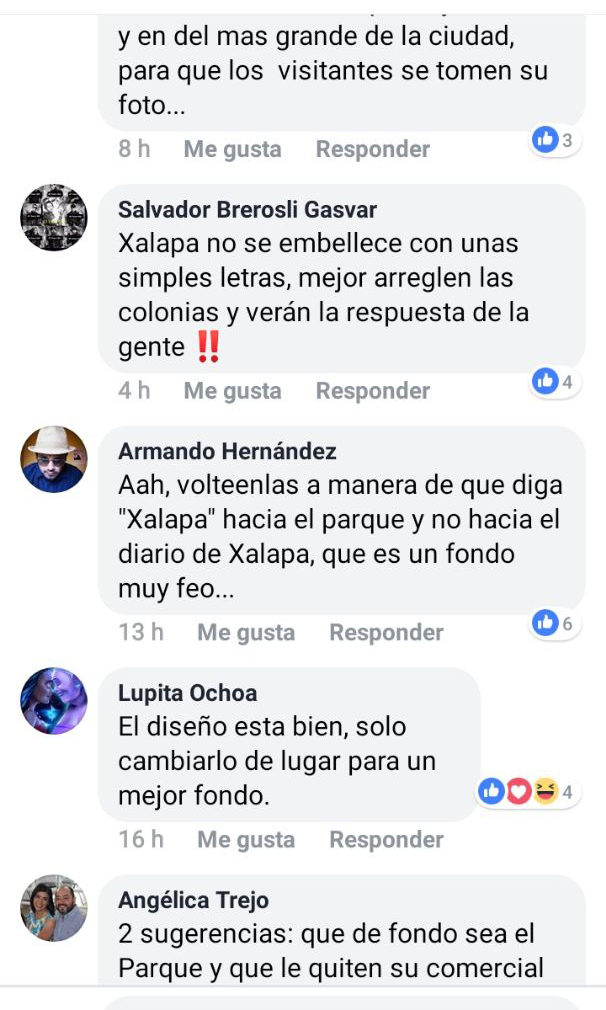Open Salvador Brerosli Gasvar's profile picture

[x=54, y=217]
